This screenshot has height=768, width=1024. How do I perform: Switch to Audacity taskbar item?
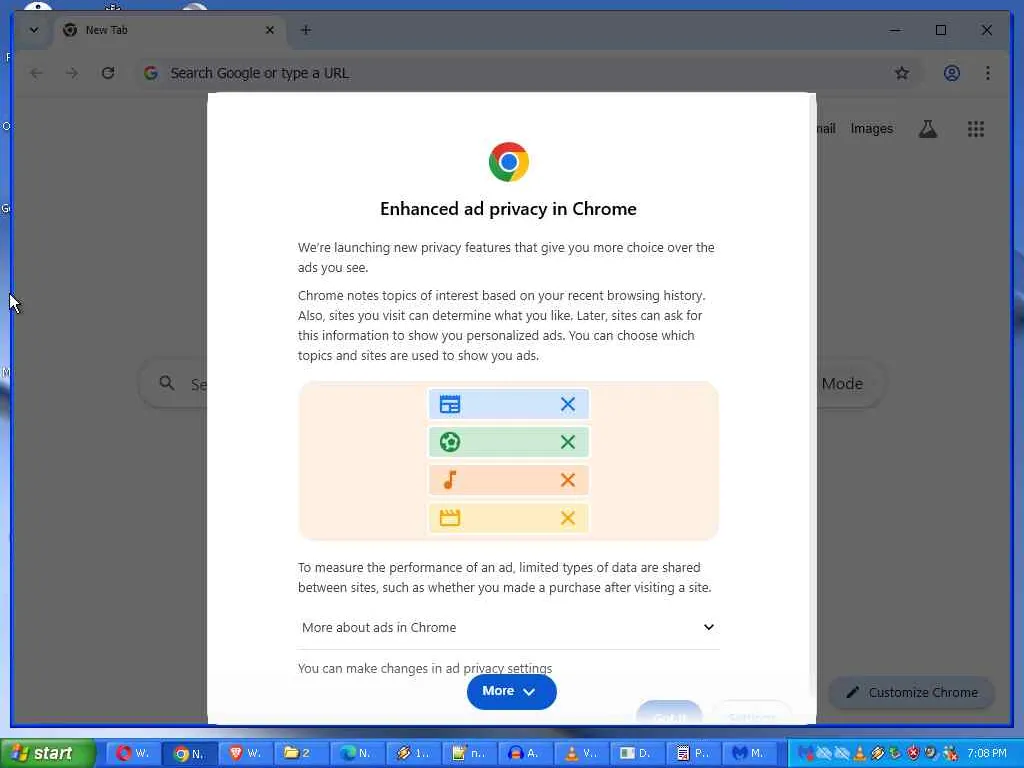pyautogui.click(x=525, y=753)
